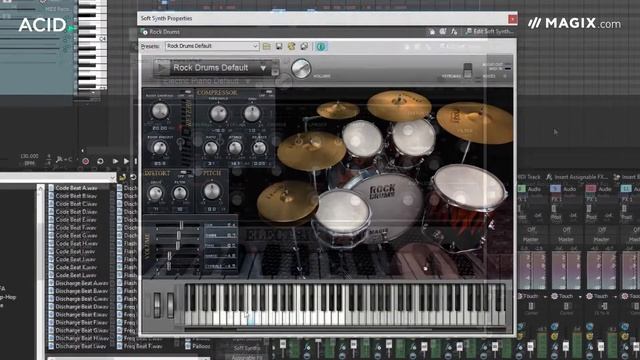Expand the Rock Drums Default instrument preset arrow
640x360 pixels.
263,68
